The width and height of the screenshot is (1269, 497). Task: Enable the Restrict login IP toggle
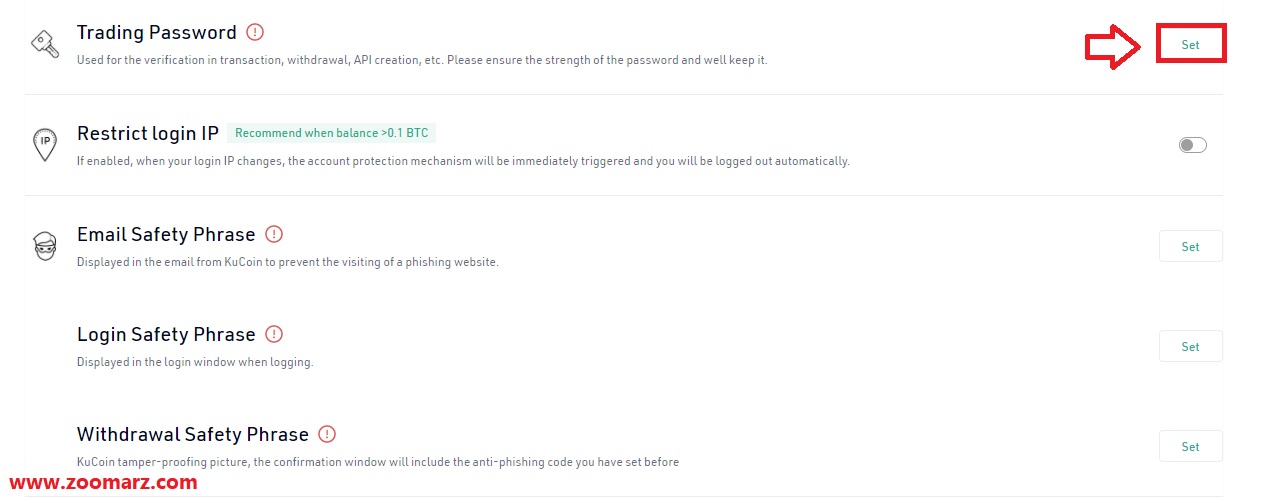1192,145
